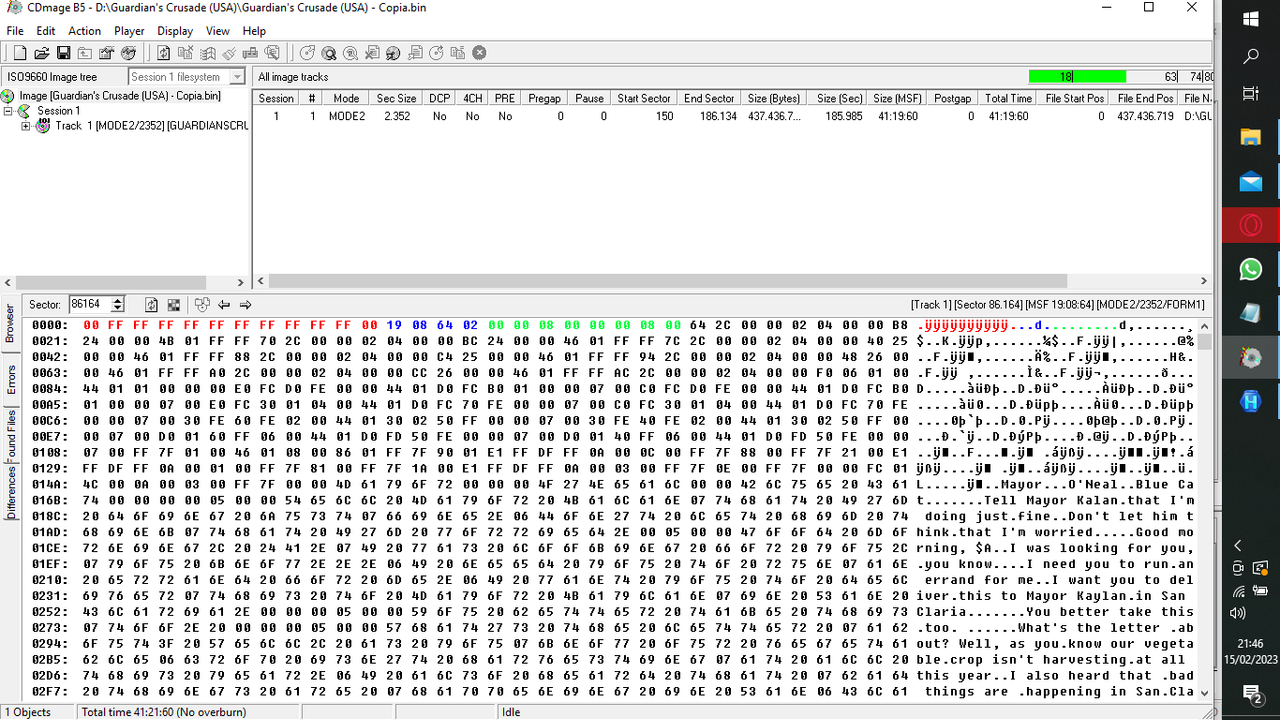Switch to the Found Files side tab
The height and width of the screenshot is (720, 1280).
click(10, 435)
